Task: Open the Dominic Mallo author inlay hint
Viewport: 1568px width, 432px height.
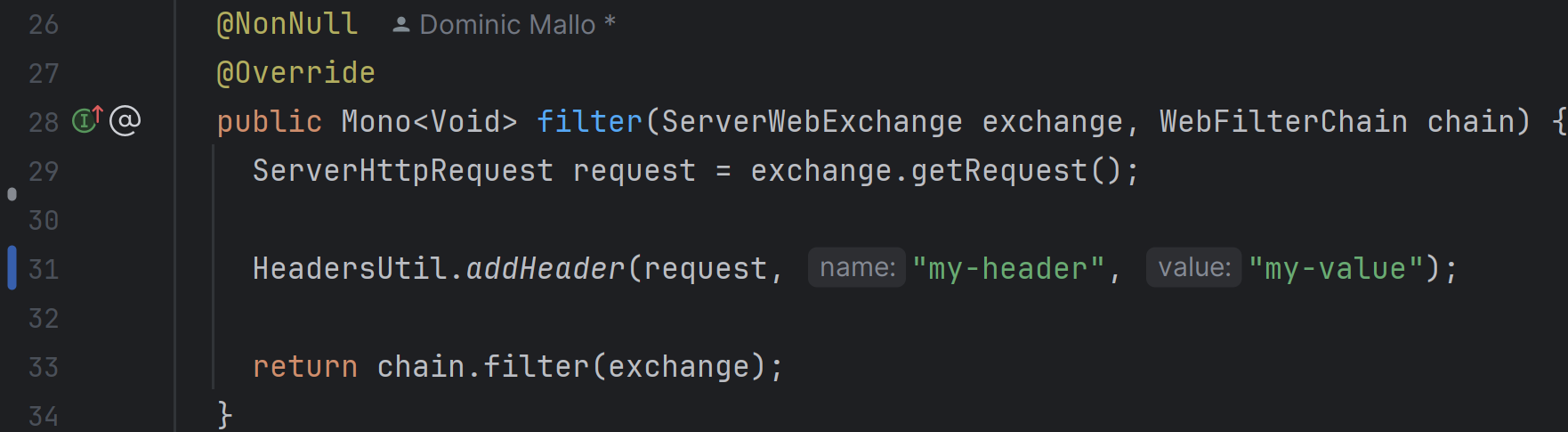Action: pyautogui.click(x=505, y=25)
